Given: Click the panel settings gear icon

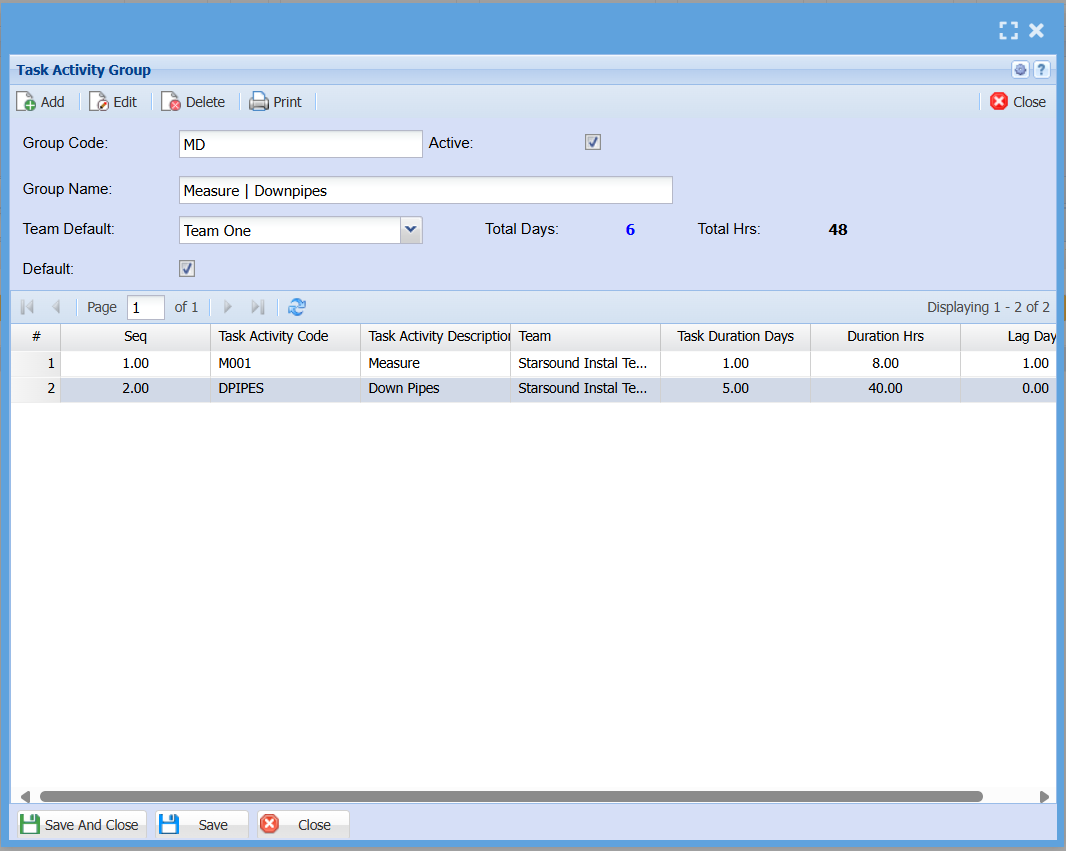Looking at the screenshot, I should 1020,70.
